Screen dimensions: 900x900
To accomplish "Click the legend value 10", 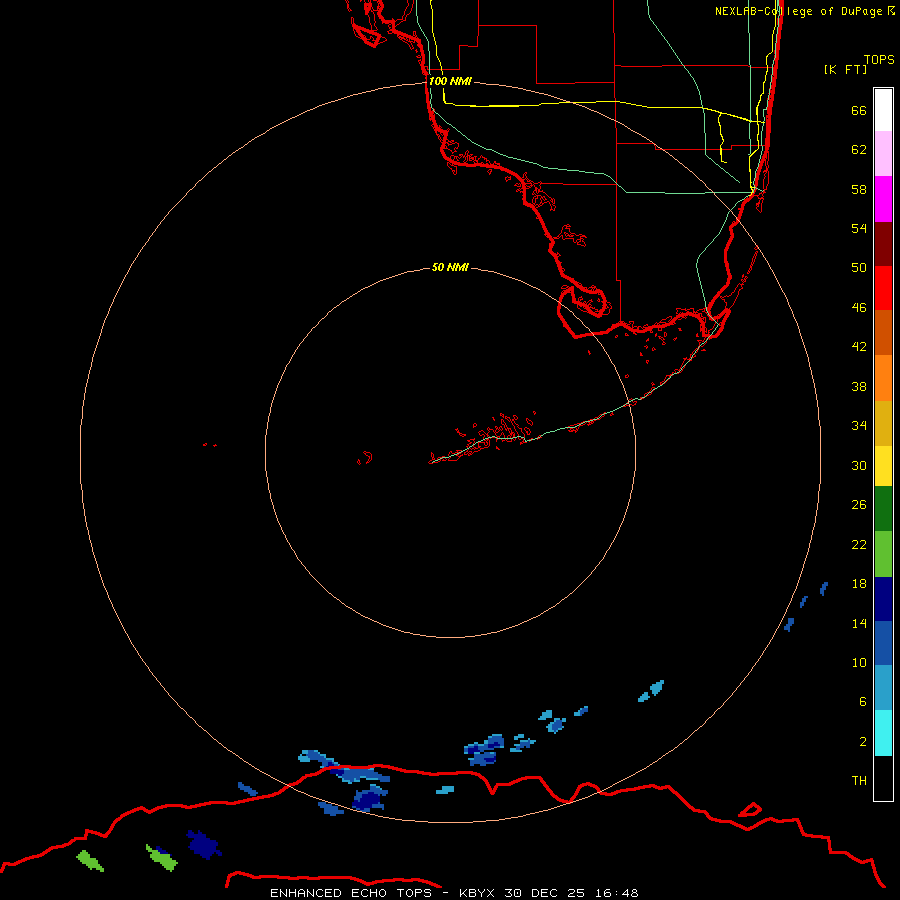I will (859, 663).
